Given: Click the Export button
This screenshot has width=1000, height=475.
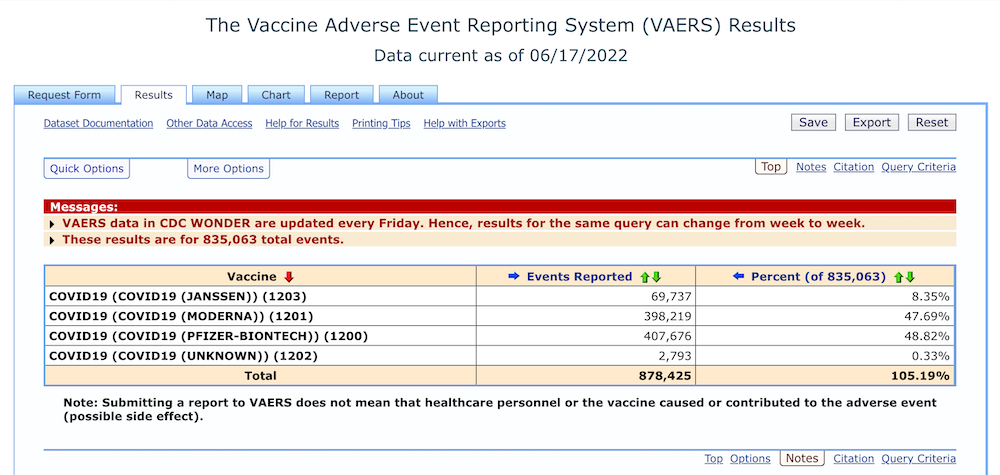Looking at the screenshot, I should coord(872,122).
